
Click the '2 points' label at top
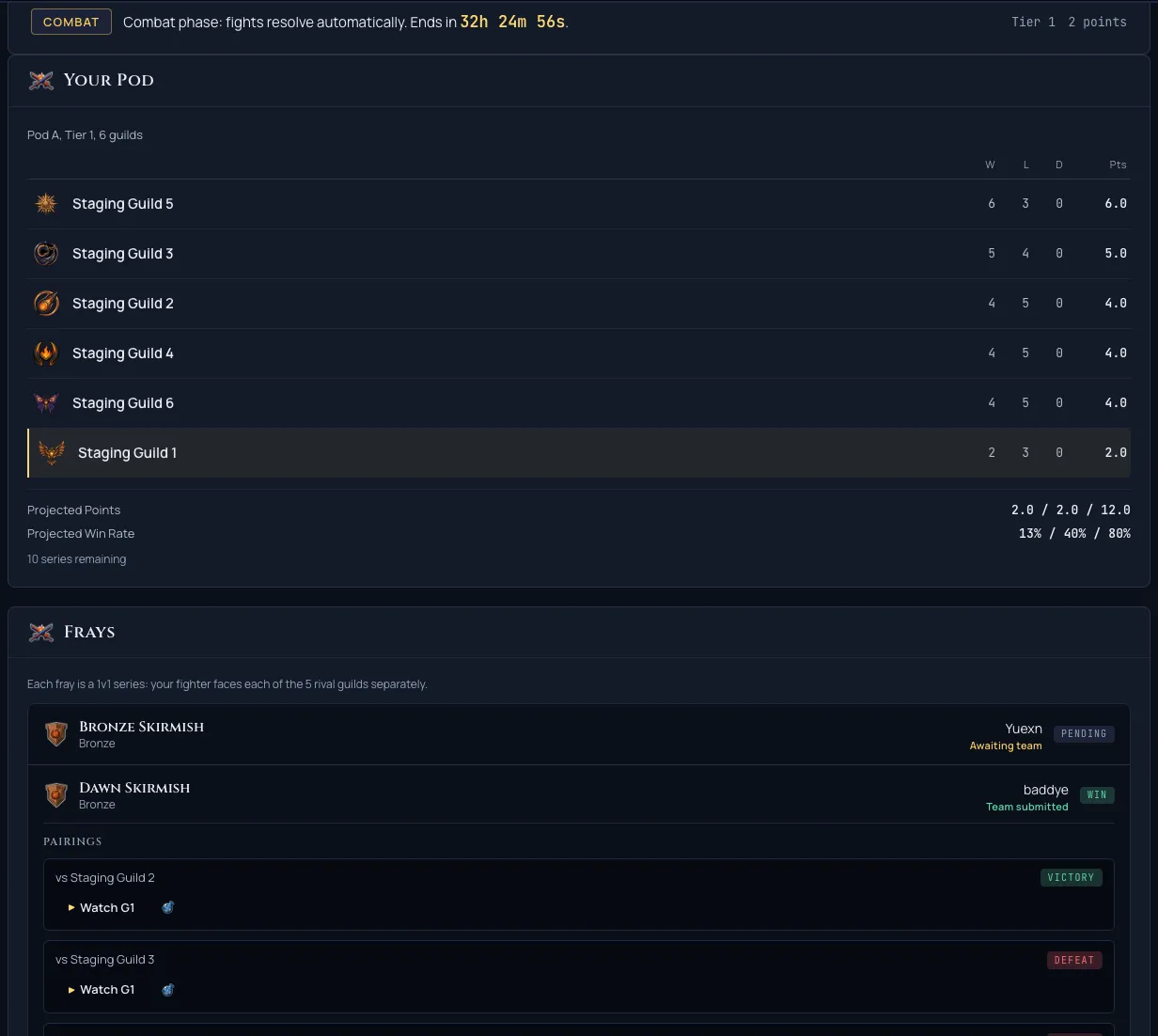(1097, 22)
